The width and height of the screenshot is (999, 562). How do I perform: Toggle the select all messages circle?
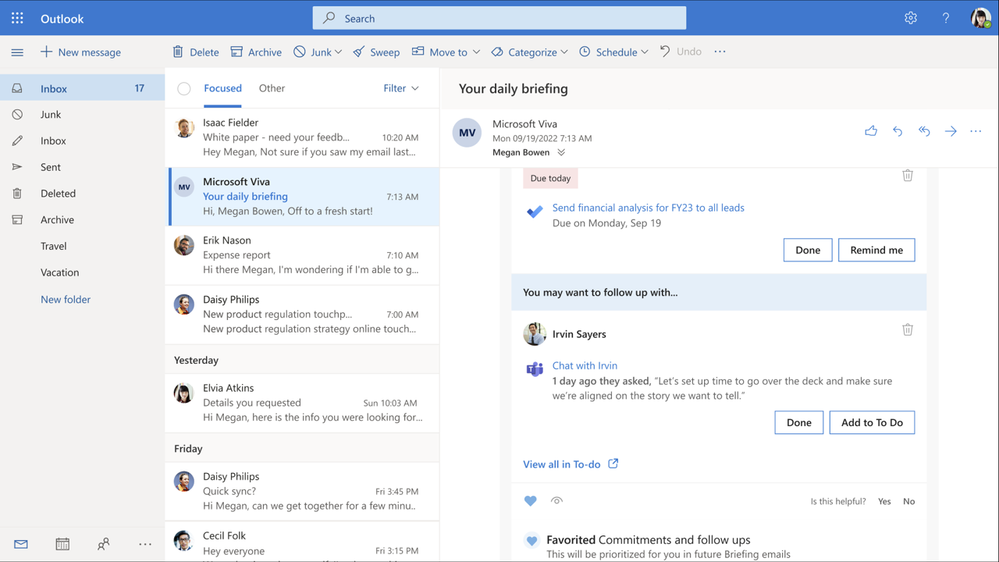[184, 89]
